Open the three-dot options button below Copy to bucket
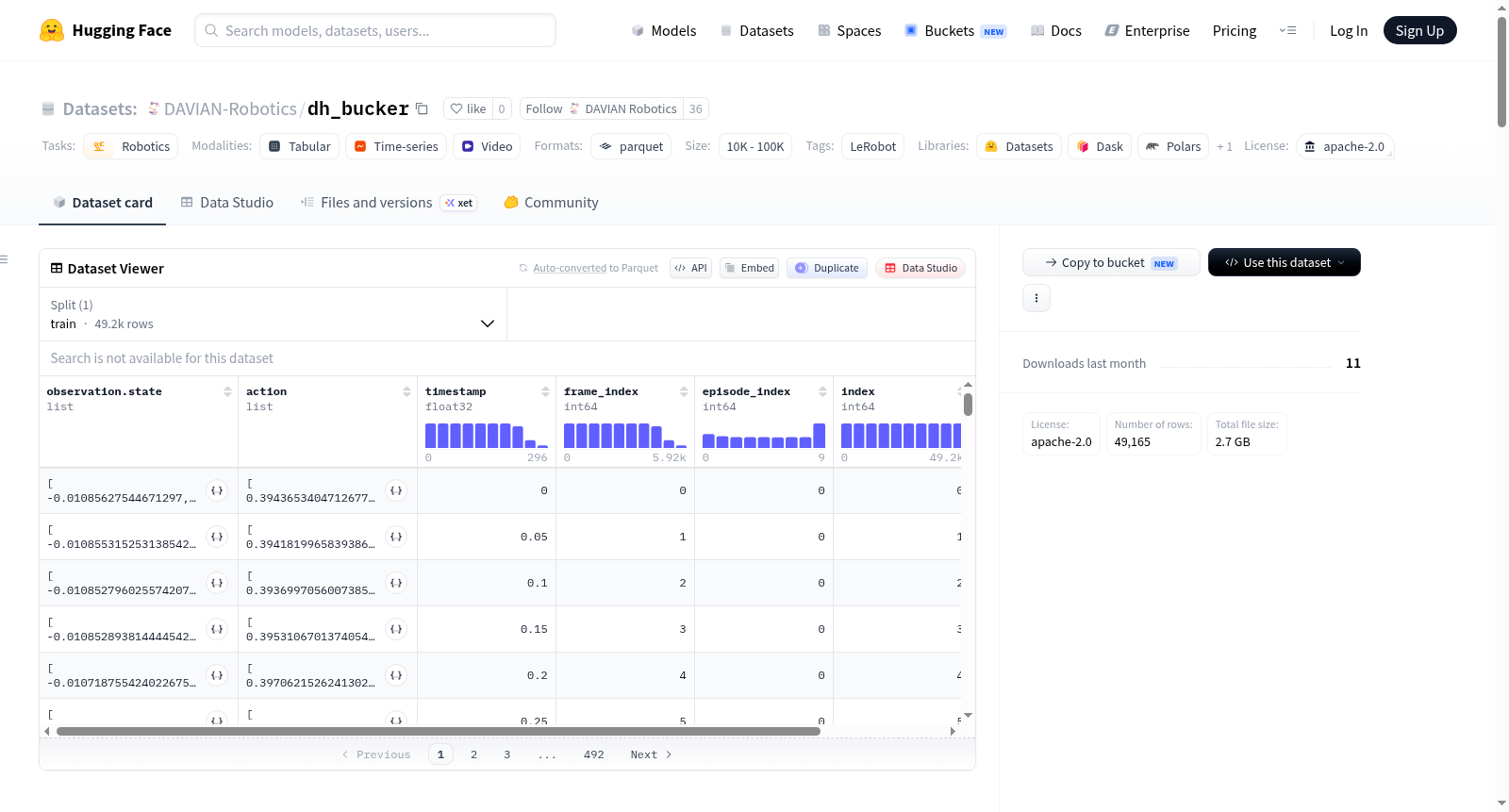This screenshot has height=812, width=1509. [x=1036, y=298]
